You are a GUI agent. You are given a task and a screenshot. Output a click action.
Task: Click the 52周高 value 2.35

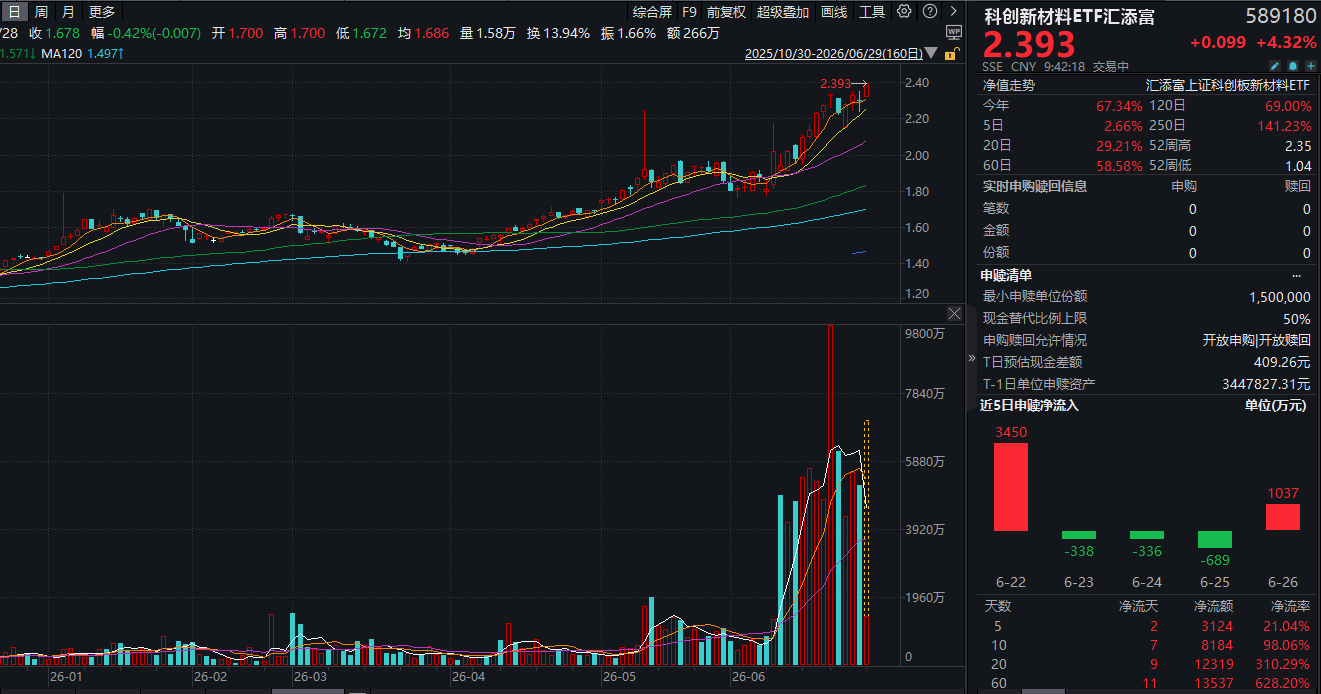(x=1297, y=146)
